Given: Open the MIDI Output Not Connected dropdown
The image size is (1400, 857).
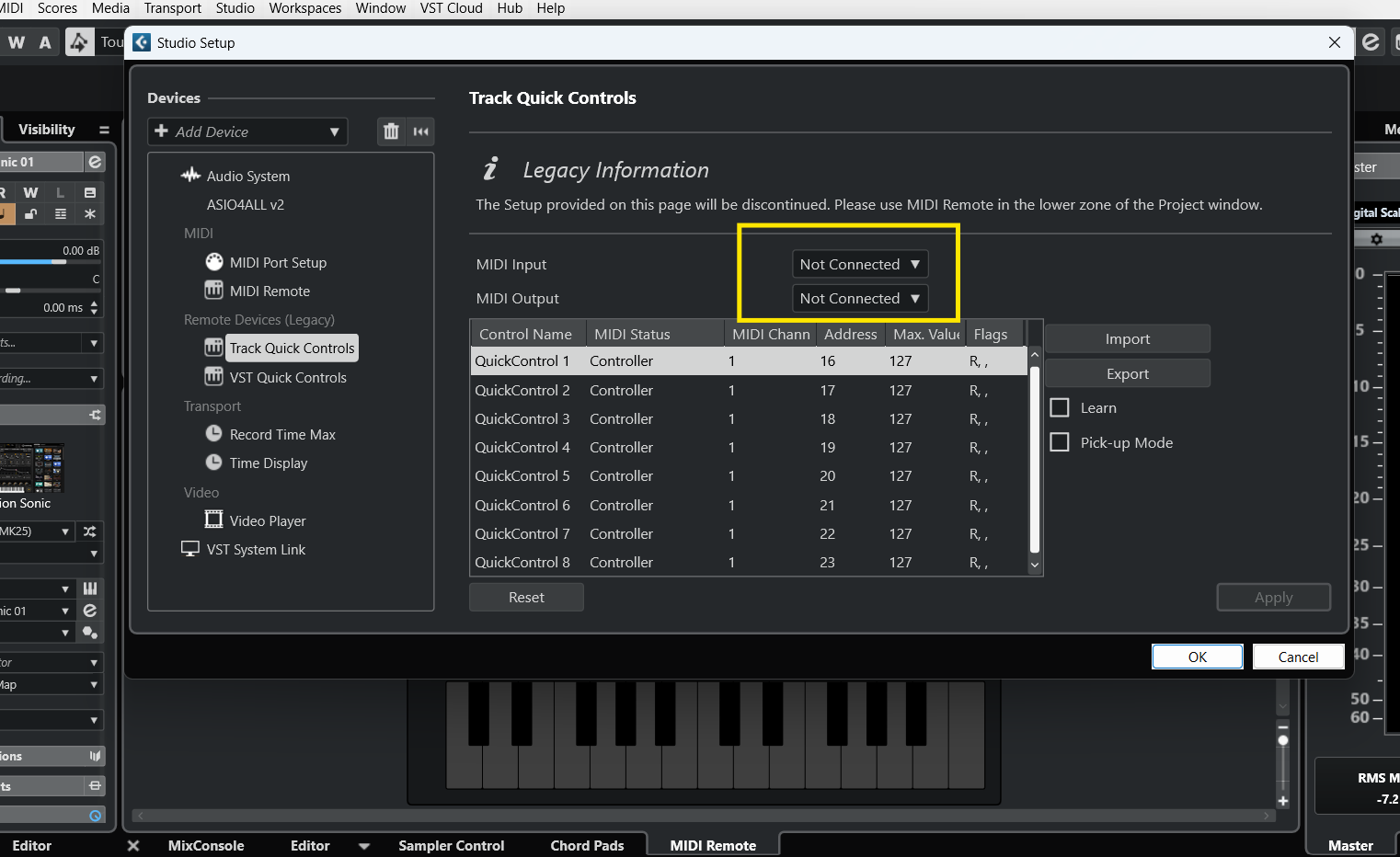Looking at the screenshot, I should click(860, 298).
